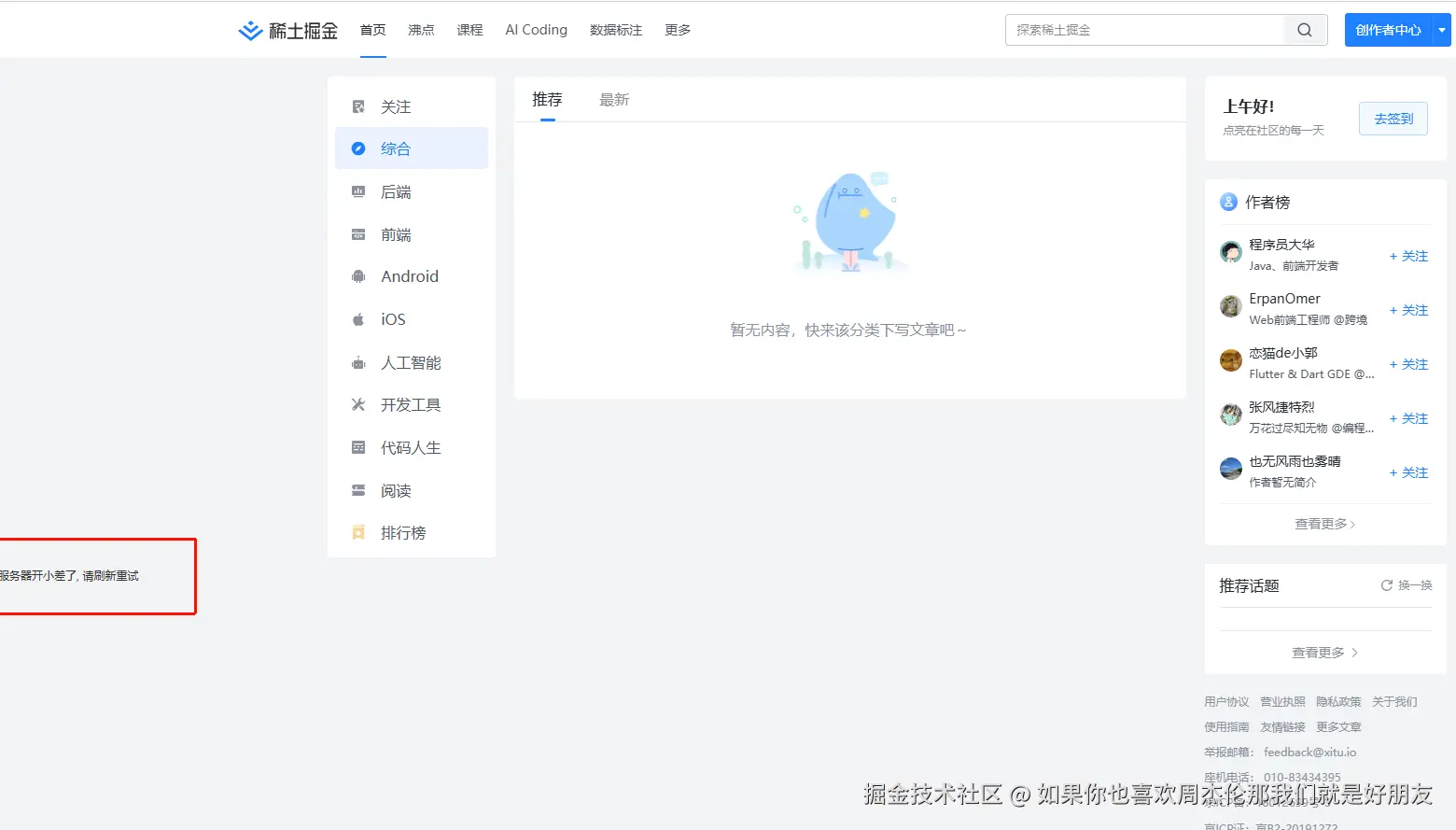Screen dimensions: 1456x830
Task: Open the 后端 category icon
Action: (x=358, y=190)
